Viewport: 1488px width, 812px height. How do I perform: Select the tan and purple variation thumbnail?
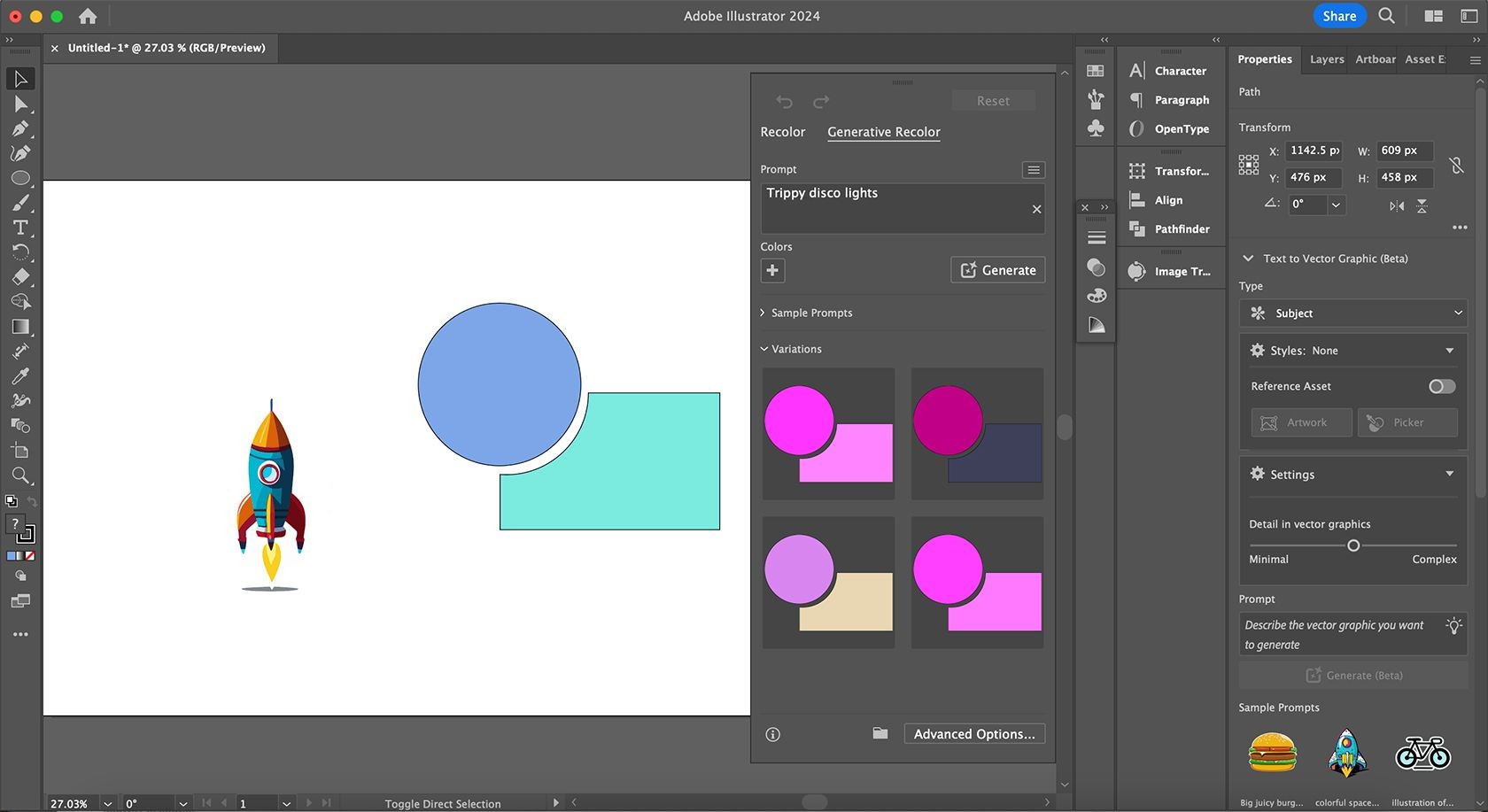[x=829, y=583]
